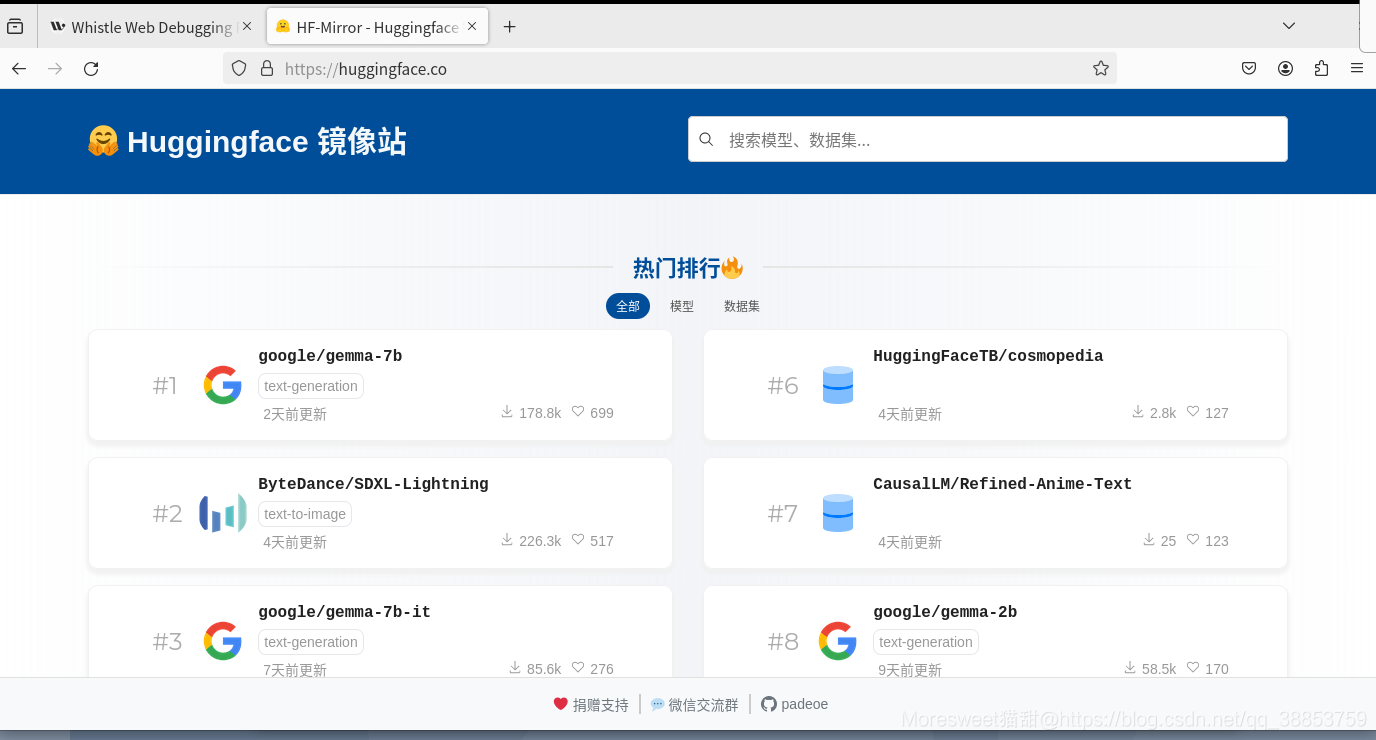Click the search magnifier icon
Image resolution: width=1376 pixels, height=740 pixels.
tap(706, 140)
